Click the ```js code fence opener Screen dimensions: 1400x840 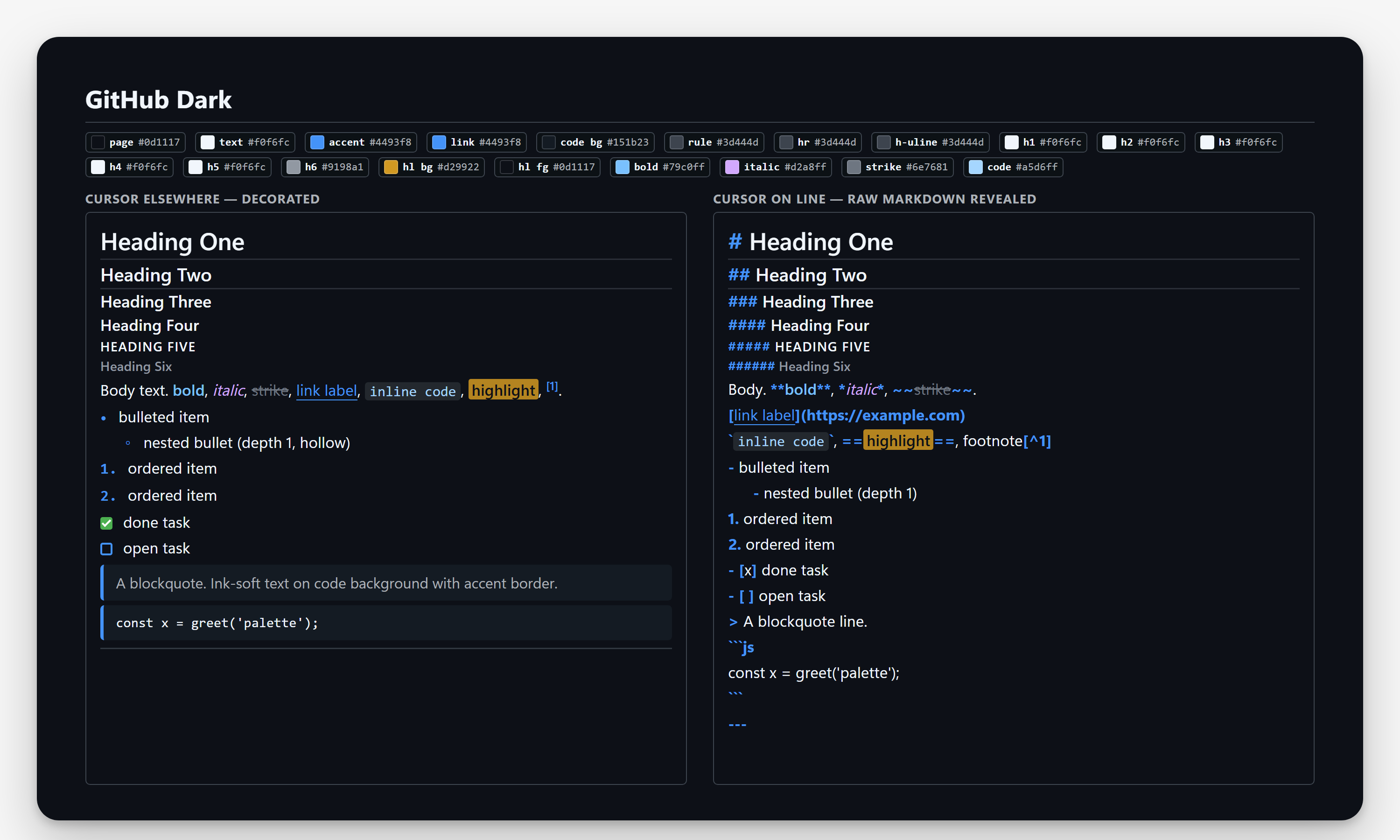pyautogui.click(x=742, y=648)
